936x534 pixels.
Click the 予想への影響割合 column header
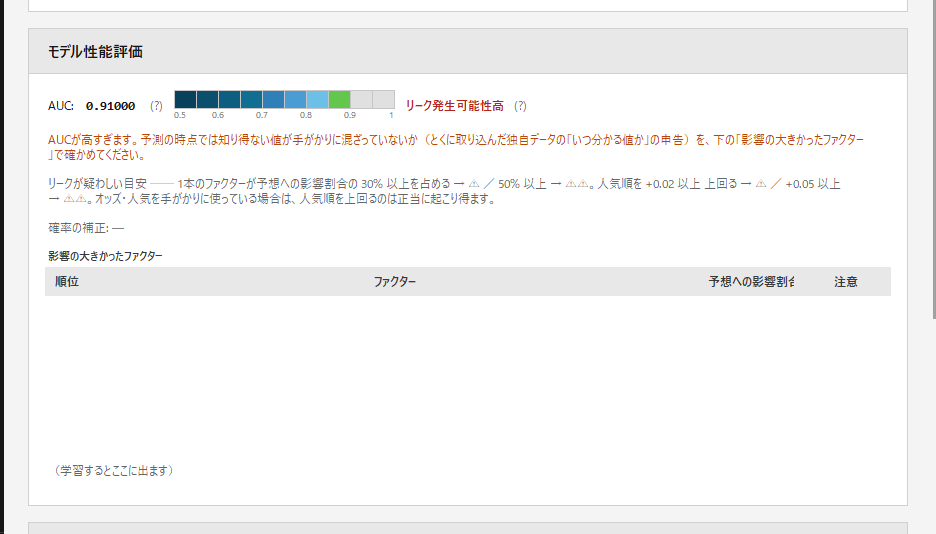tap(751, 282)
